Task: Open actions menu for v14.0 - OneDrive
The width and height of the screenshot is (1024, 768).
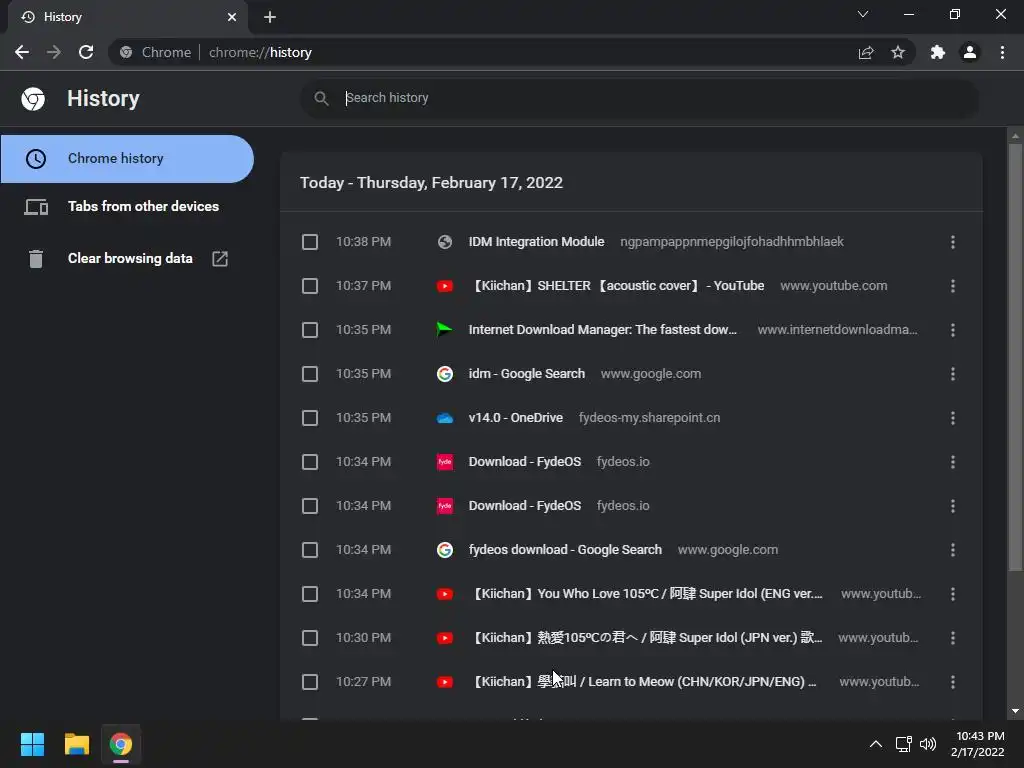Action: [x=953, y=418]
